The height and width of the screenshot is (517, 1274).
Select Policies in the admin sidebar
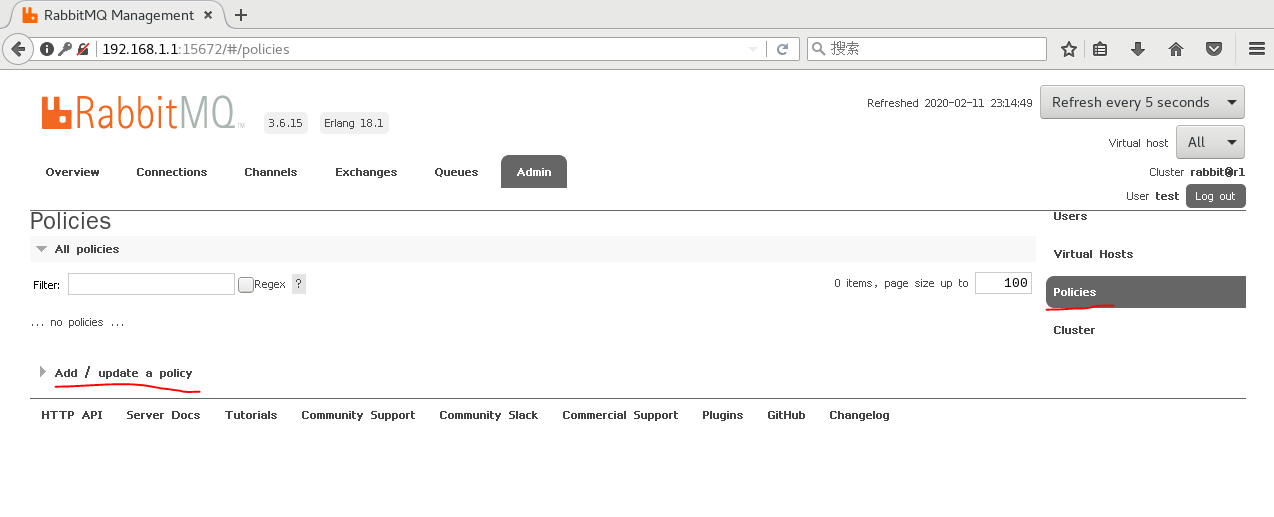click(x=1146, y=292)
